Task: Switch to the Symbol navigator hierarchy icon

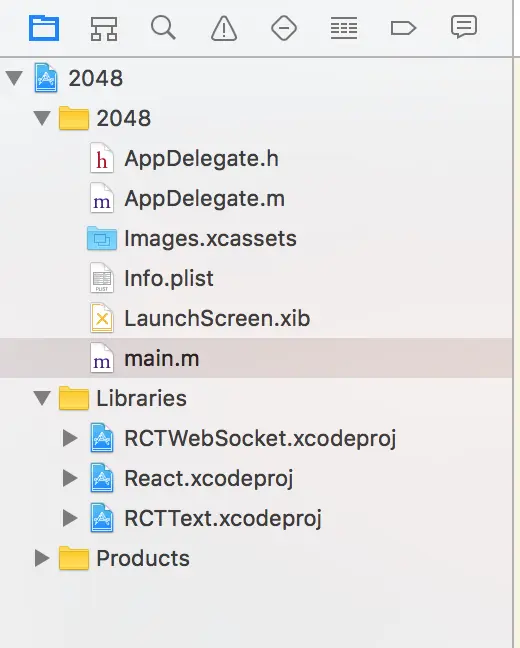Action: coord(104,29)
